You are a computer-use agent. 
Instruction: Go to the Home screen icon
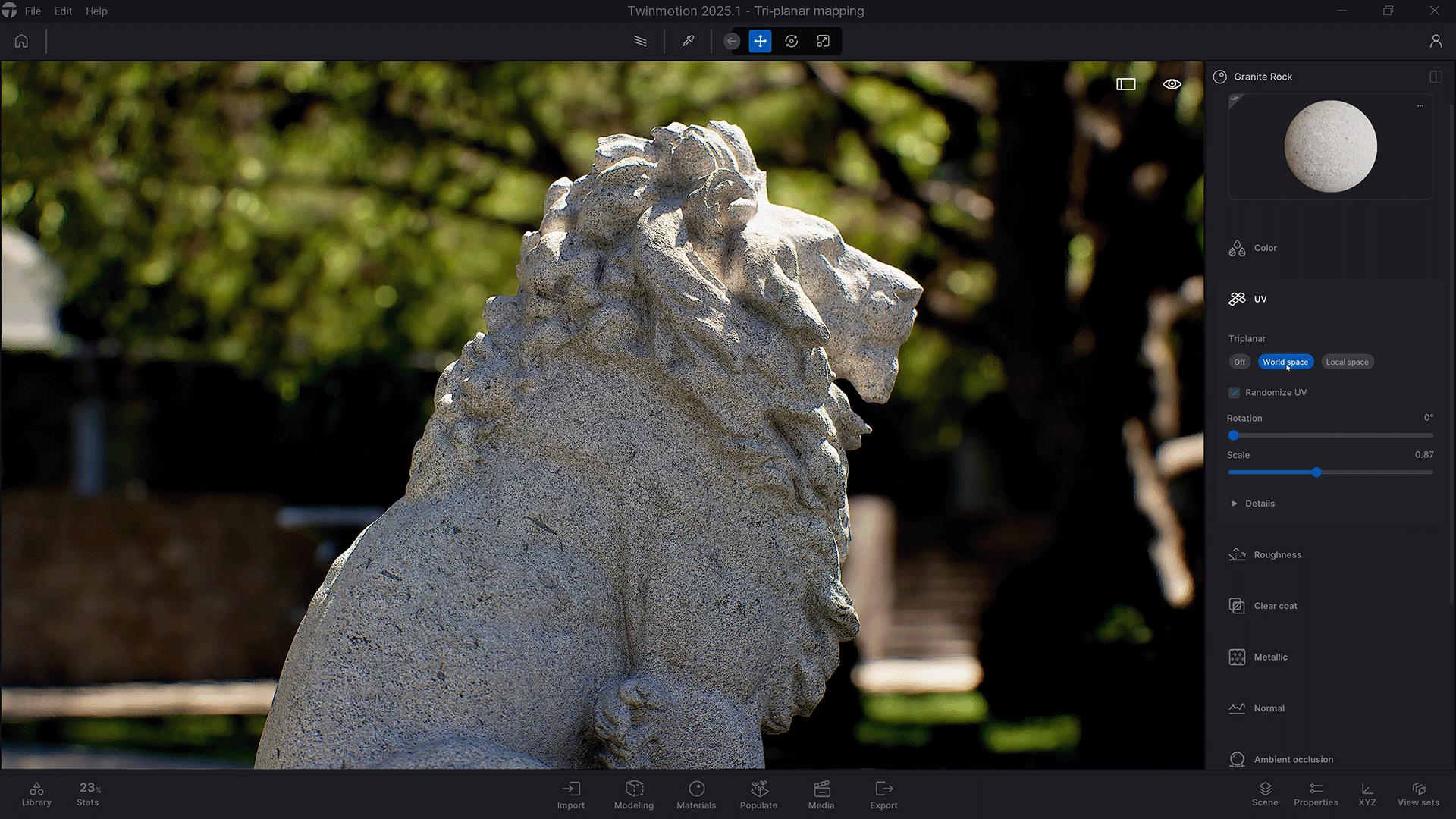tap(21, 41)
